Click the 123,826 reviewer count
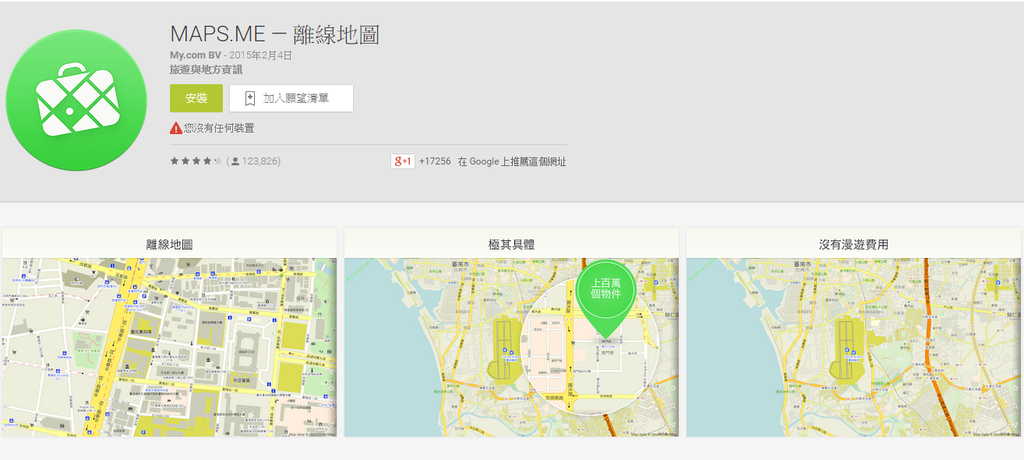This screenshot has height=460, width=1024. [x=261, y=161]
